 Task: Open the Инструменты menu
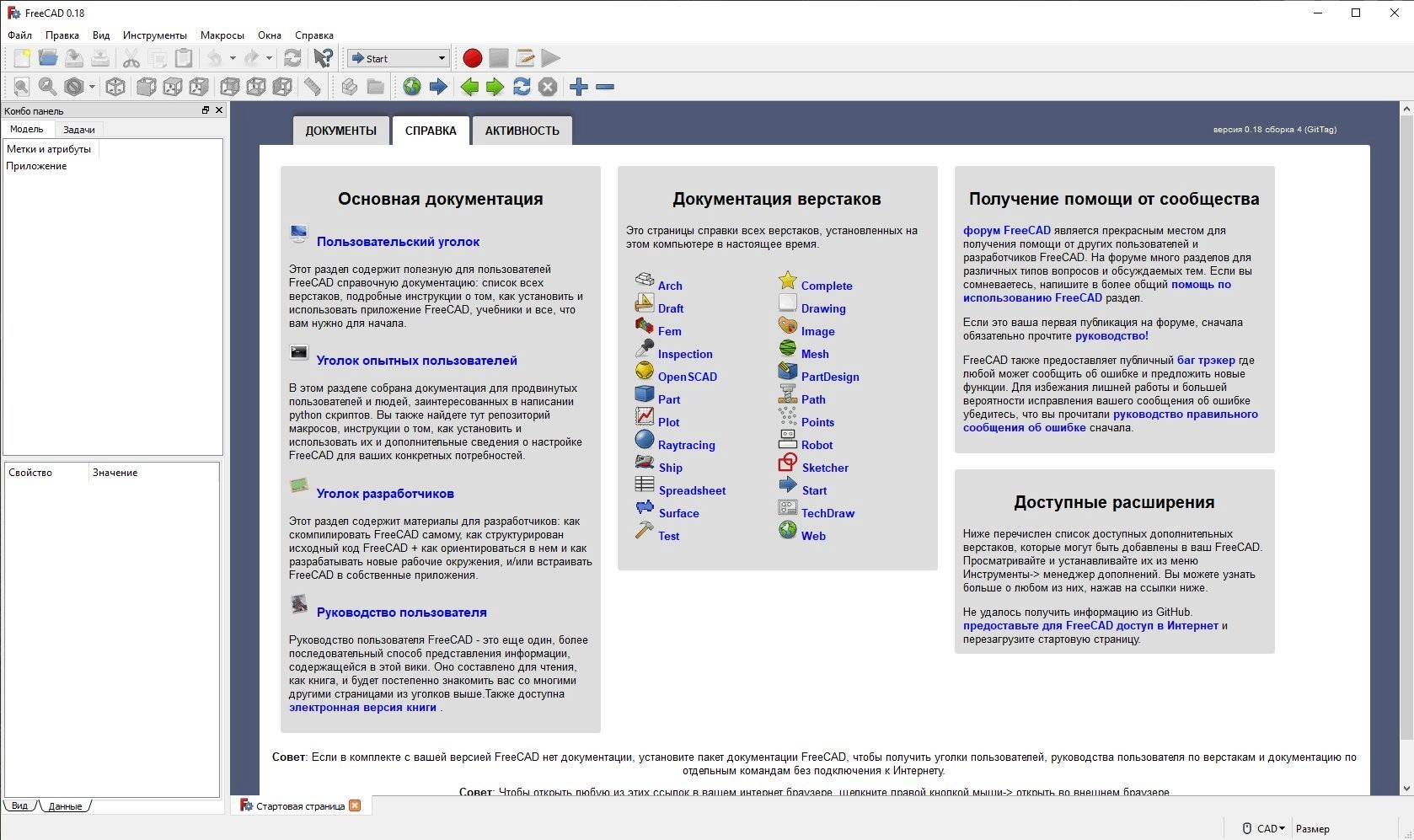tap(155, 35)
